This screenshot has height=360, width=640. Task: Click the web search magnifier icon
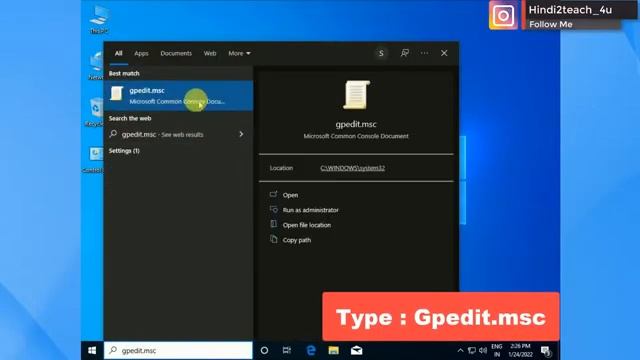click(x=113, y=133)
